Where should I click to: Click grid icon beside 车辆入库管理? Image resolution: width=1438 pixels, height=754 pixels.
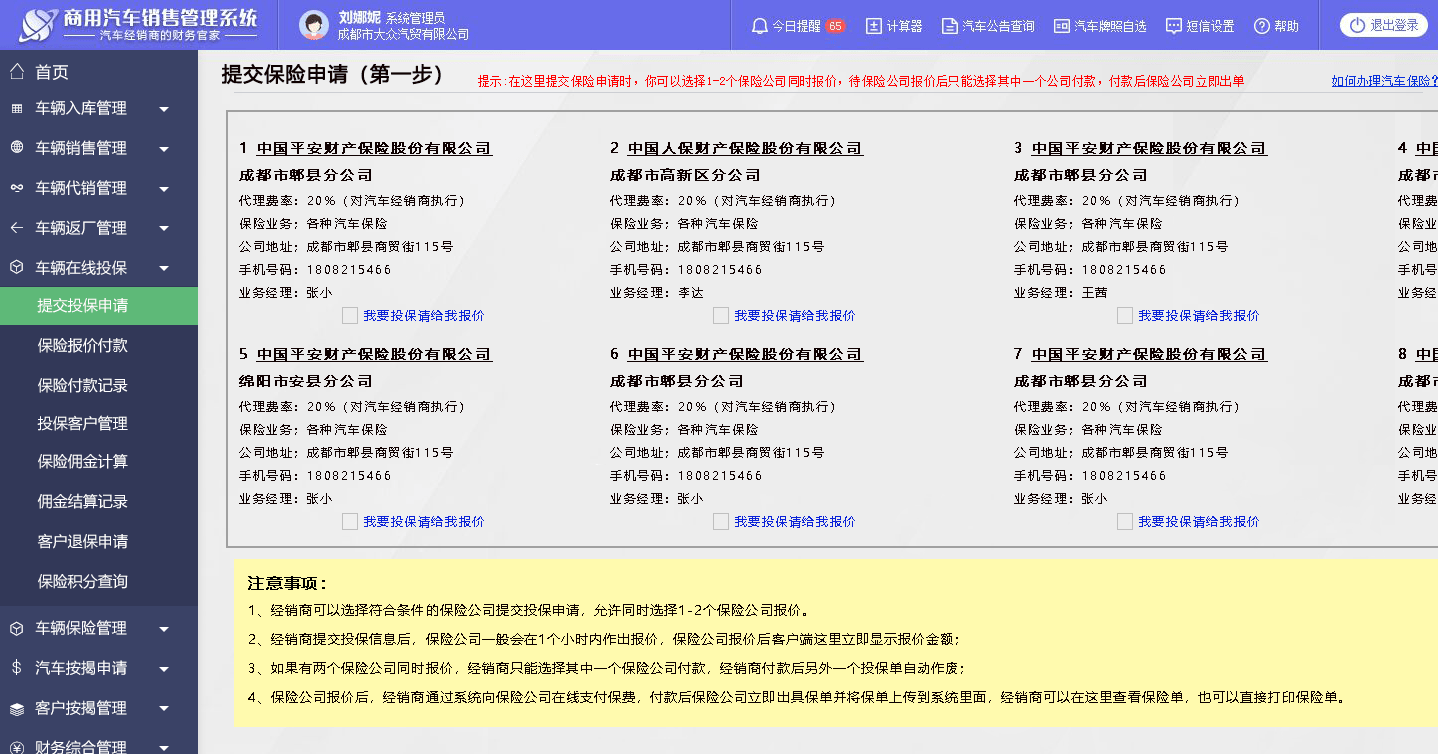tap(17, 108)
